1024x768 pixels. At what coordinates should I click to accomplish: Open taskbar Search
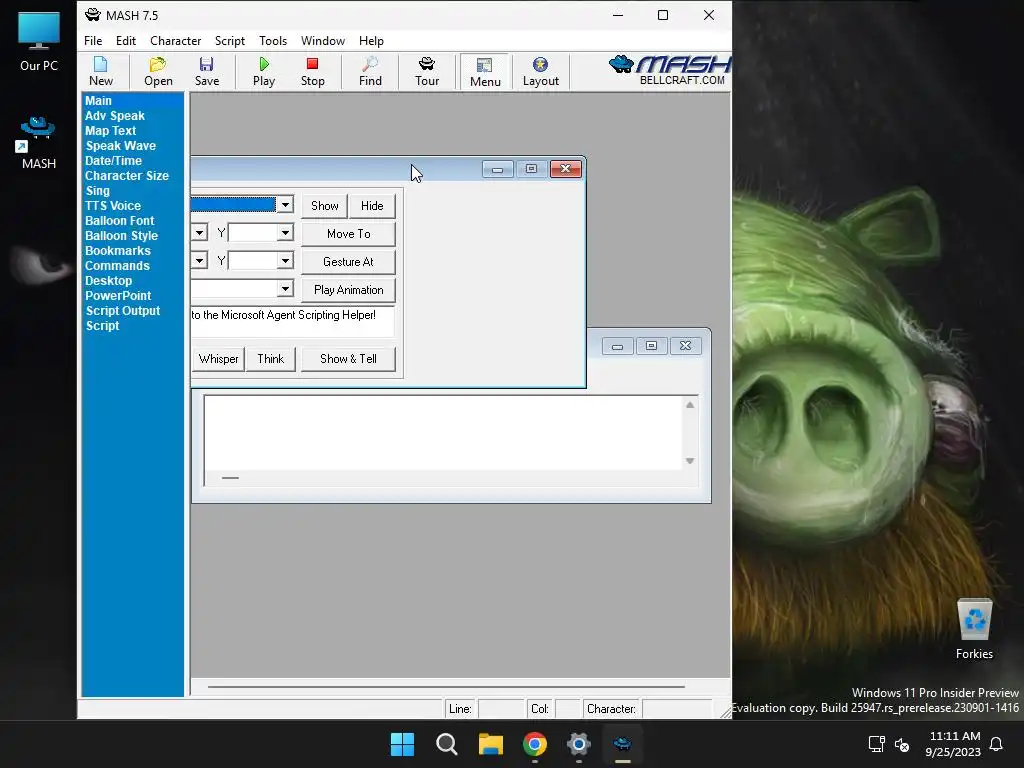pyautogui.click(x=447, y=744)
